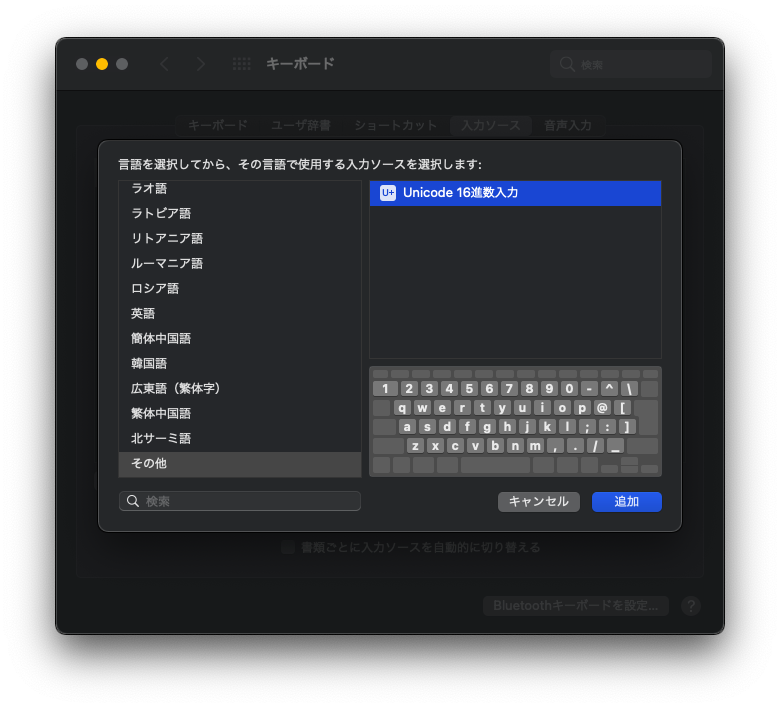Viewport: 780px width, 708px height.
Task: Click the 1 key on keyboard preview
Action: coord(385,389)
